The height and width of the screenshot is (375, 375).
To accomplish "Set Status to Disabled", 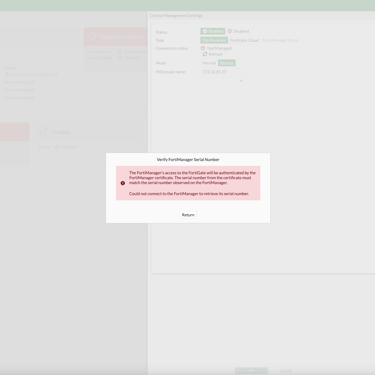I will [x=238, y=31].
